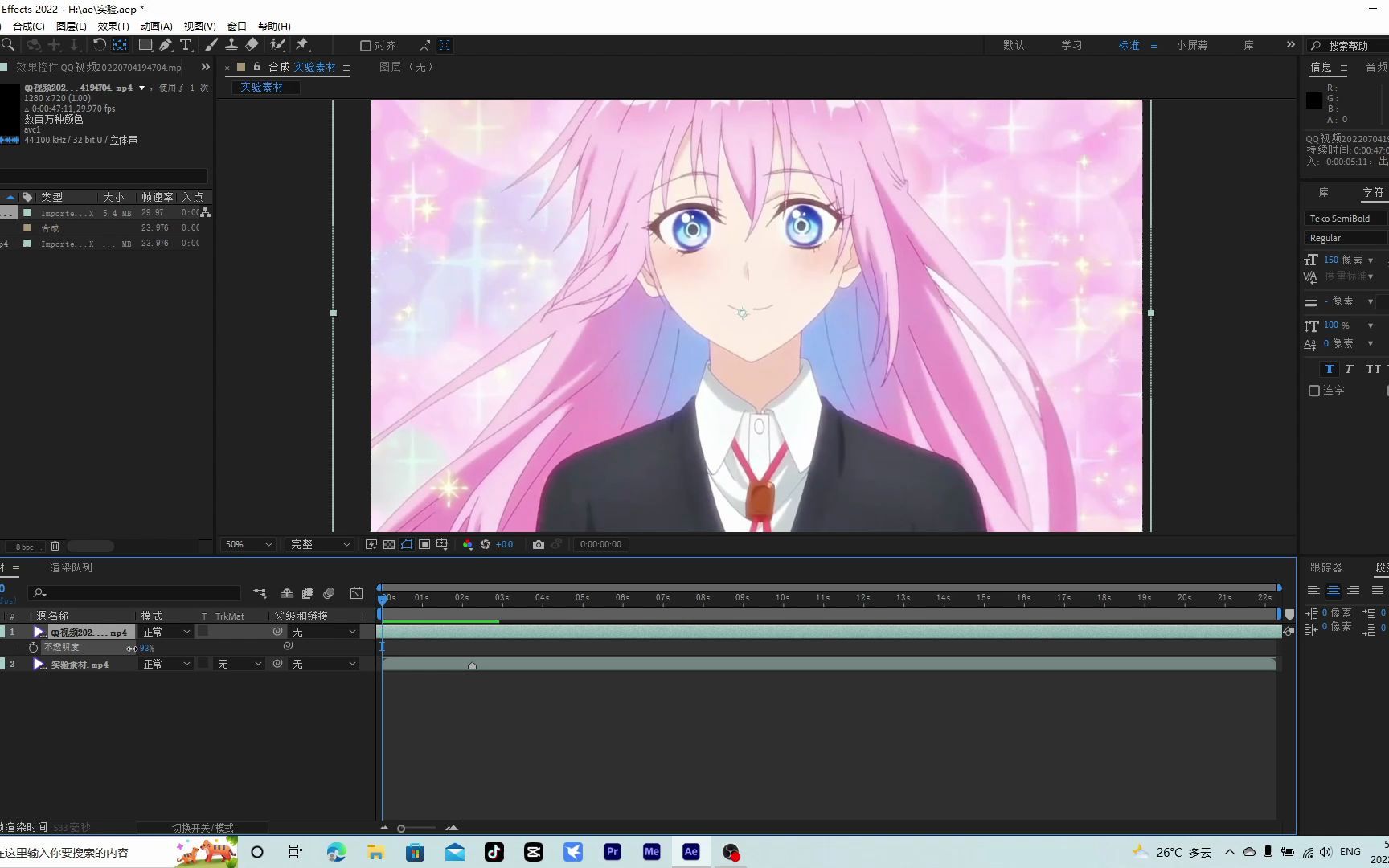Screen dimensions: 1389x868
Task: Toggle faux italic T button in character panel
Action: coord(1349,369)
